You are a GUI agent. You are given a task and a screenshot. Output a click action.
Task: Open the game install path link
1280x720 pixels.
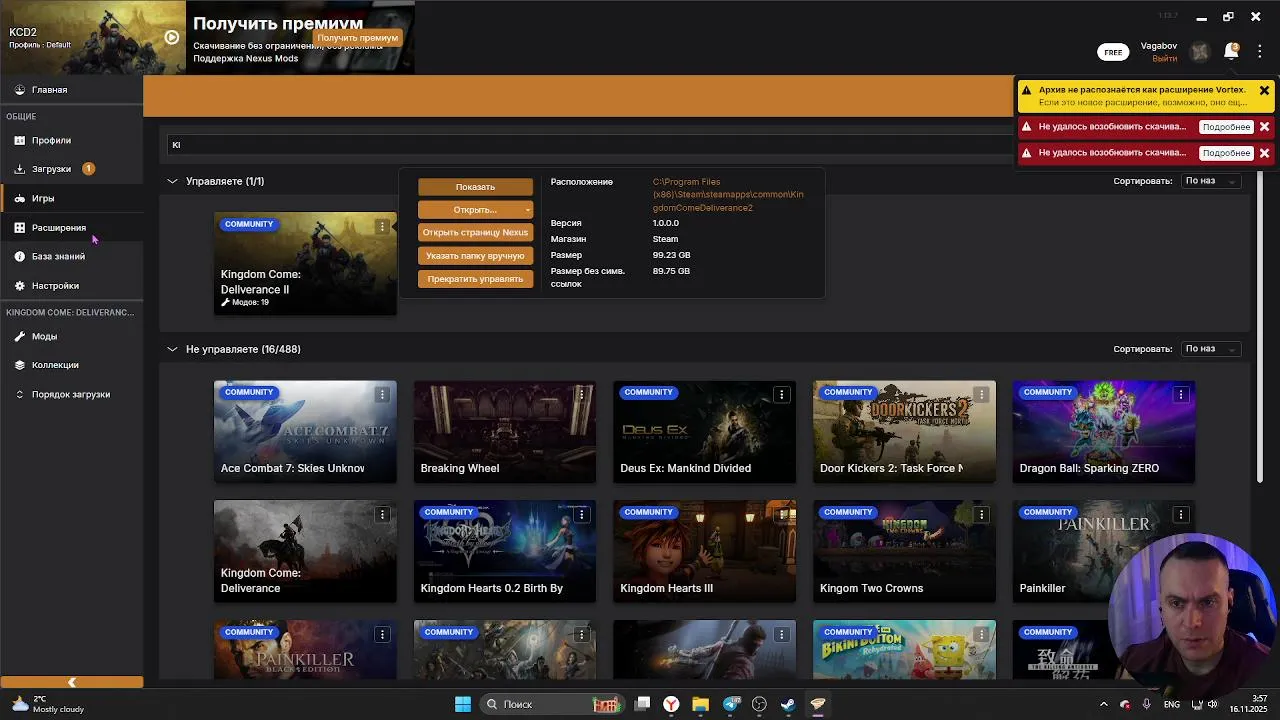pos(728,195)
